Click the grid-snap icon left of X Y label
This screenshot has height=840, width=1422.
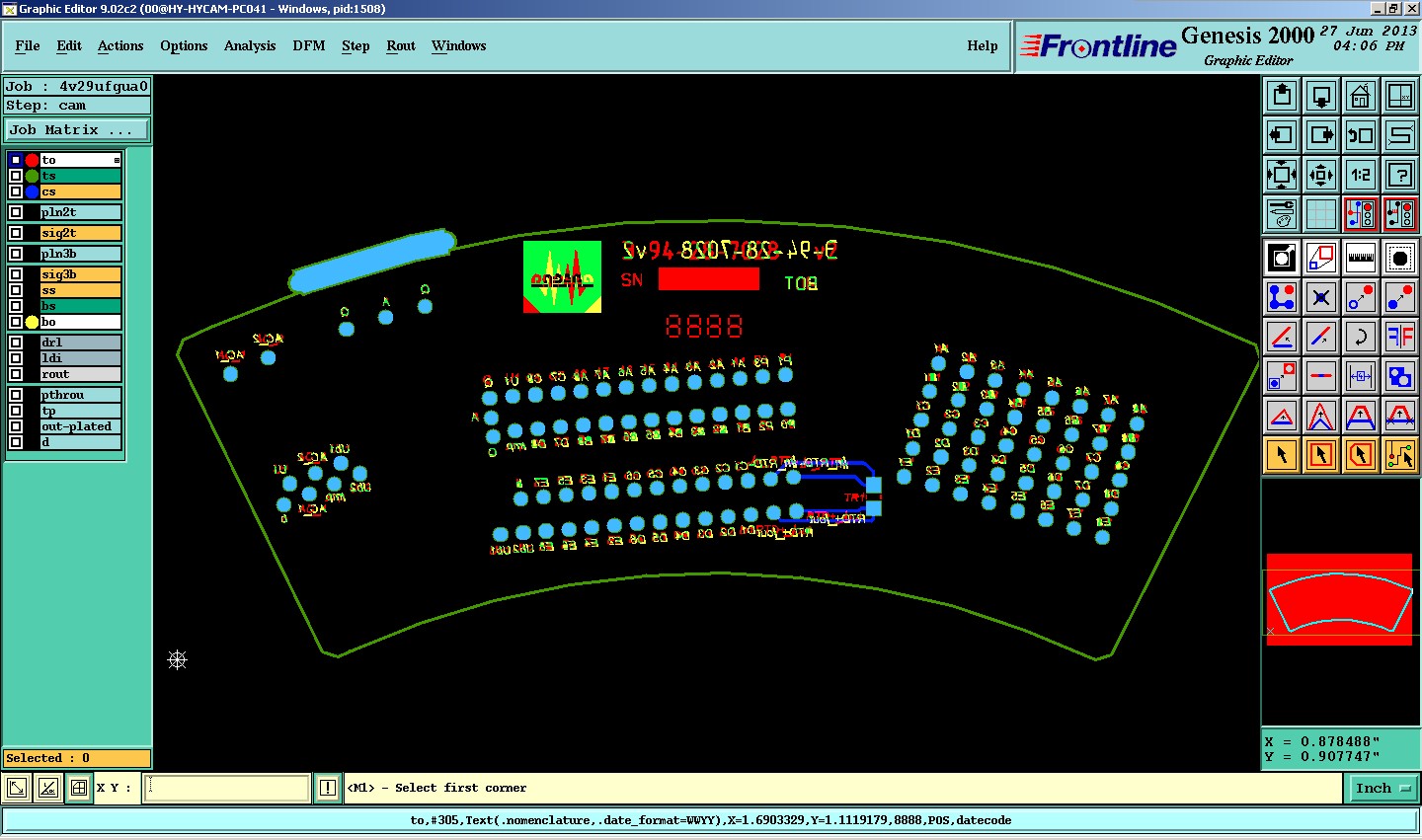78,788
